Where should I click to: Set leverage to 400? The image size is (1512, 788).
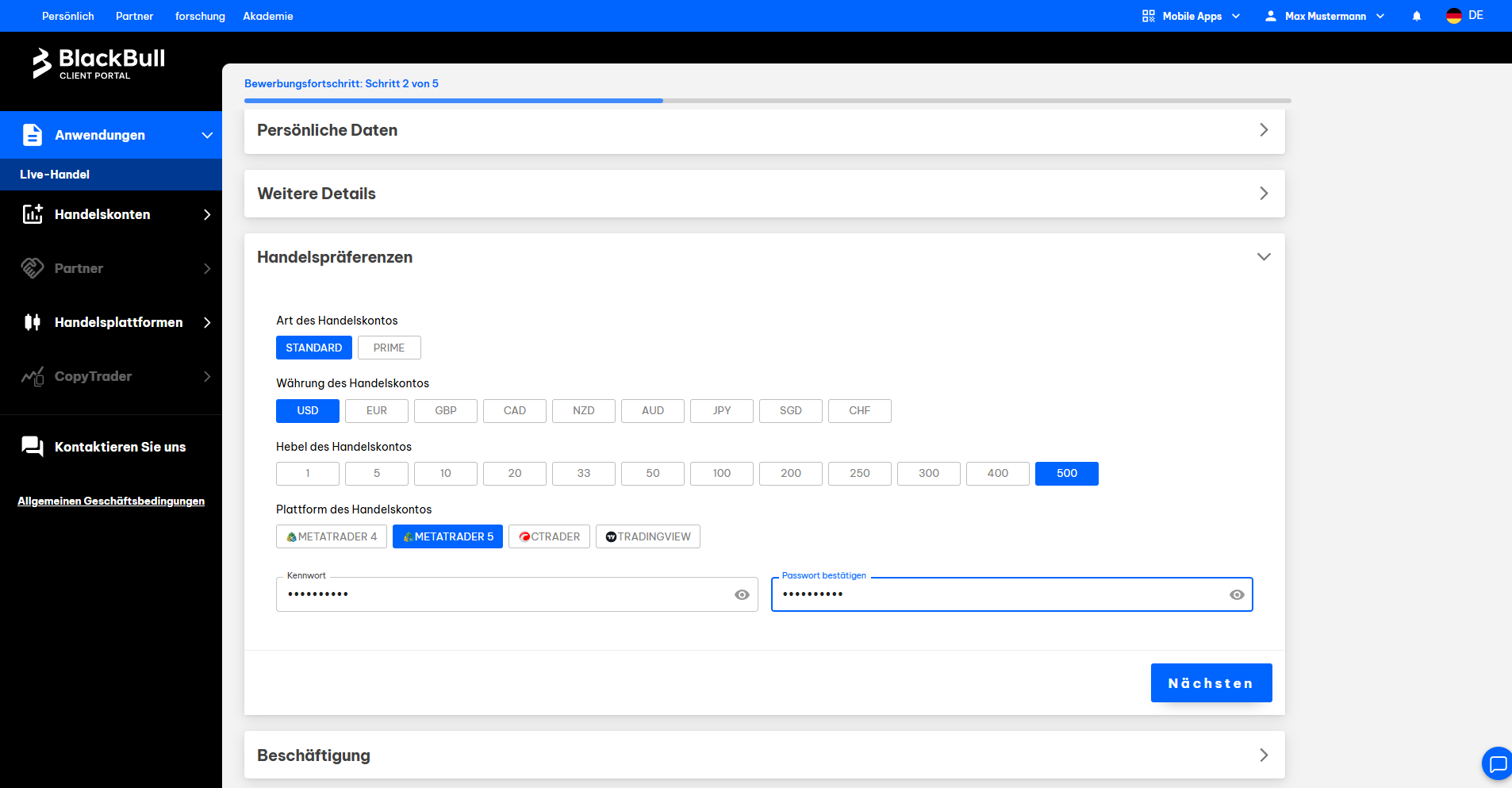[998, 473]
